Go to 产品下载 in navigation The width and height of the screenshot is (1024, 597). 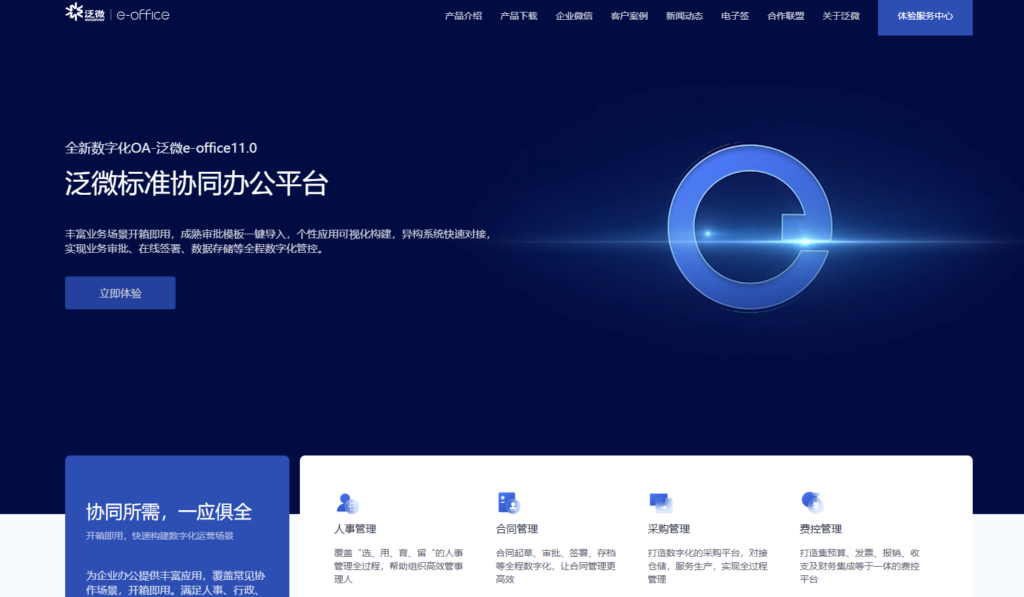point(518,16)
